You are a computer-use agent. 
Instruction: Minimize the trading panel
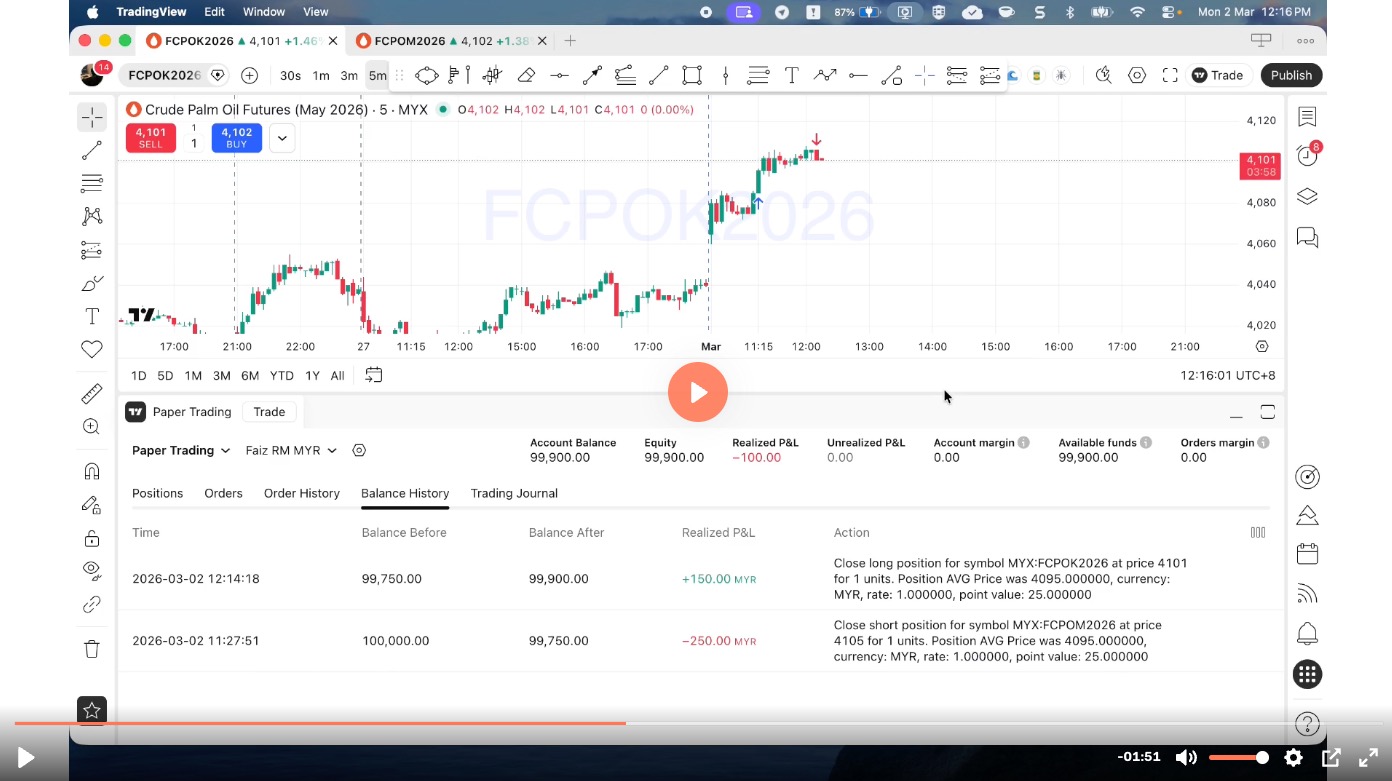[1236, 413]
